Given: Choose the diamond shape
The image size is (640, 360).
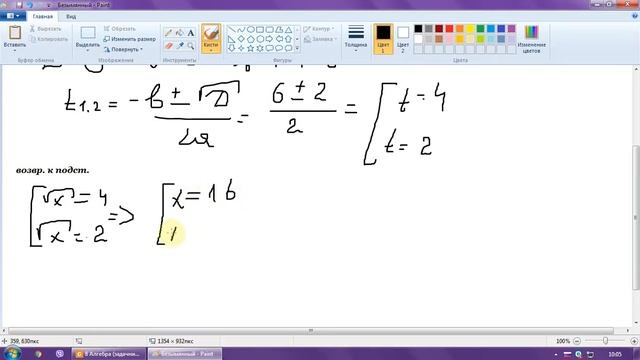Looking at the screenshot, I should pos(241,39).
